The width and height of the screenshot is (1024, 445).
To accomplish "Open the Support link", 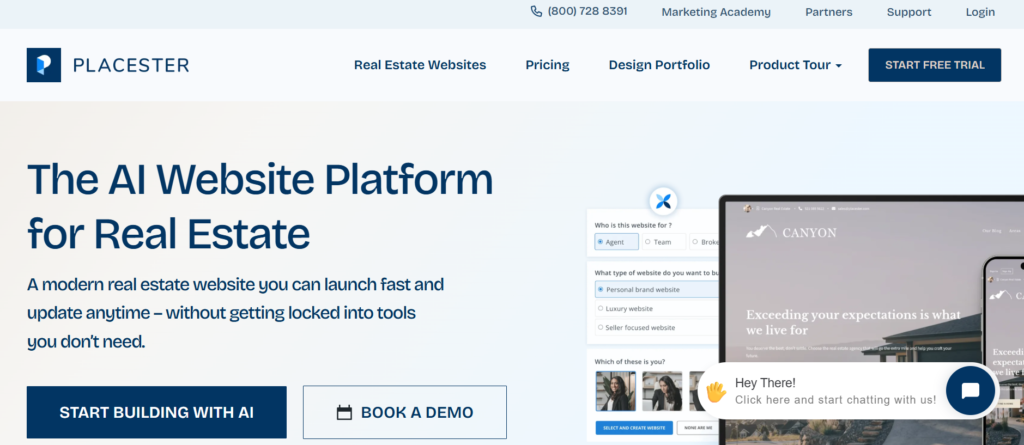I will tap(909, 12).
